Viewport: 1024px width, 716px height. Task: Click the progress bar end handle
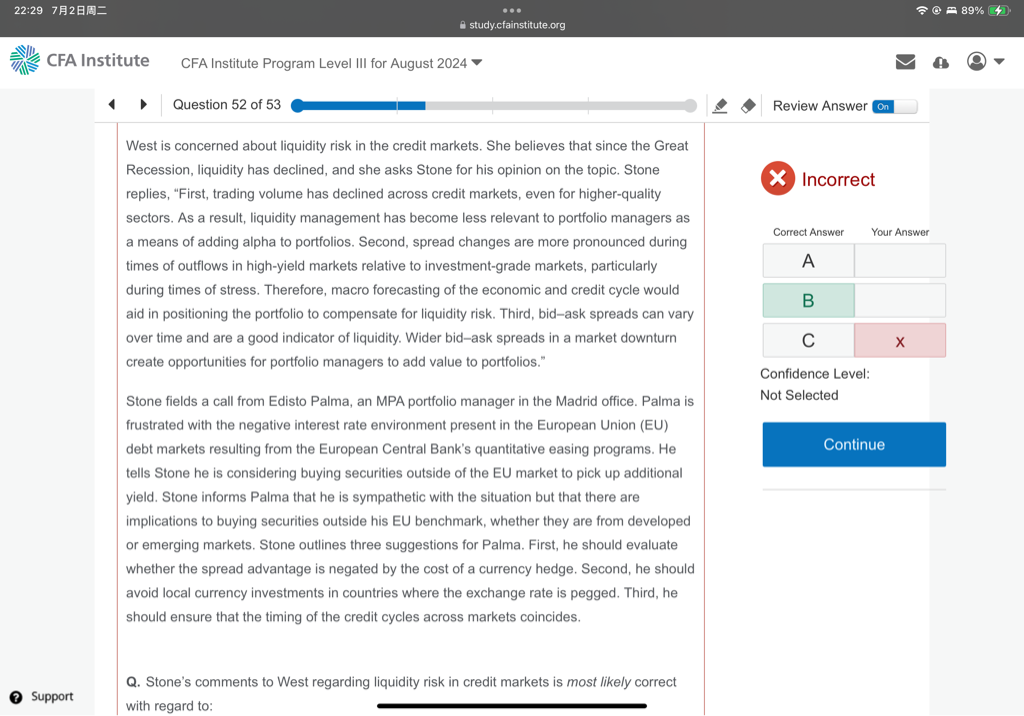690,106
